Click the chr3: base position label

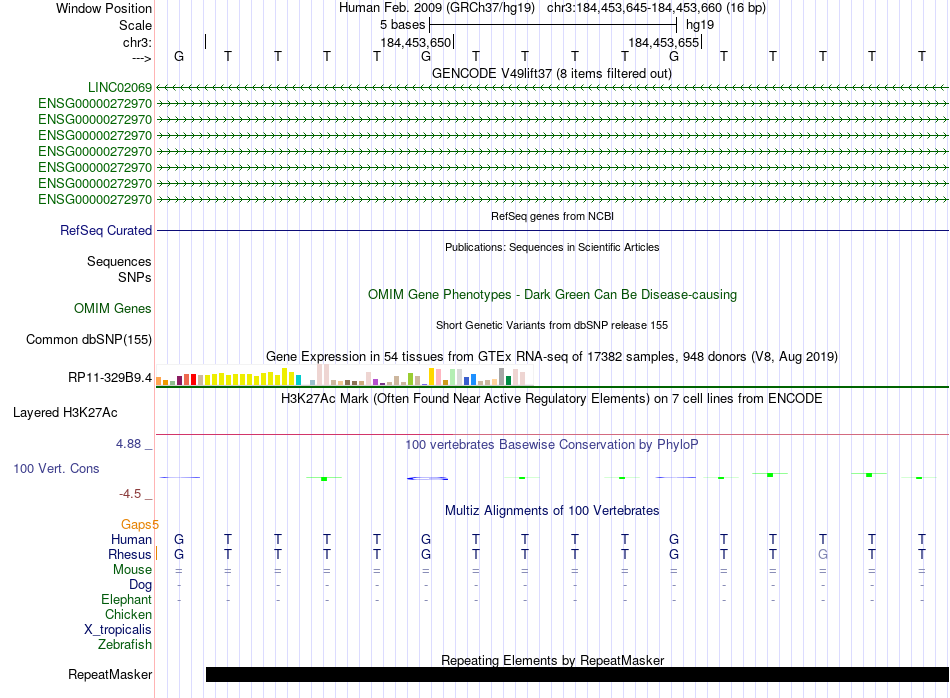pos(138,42)
